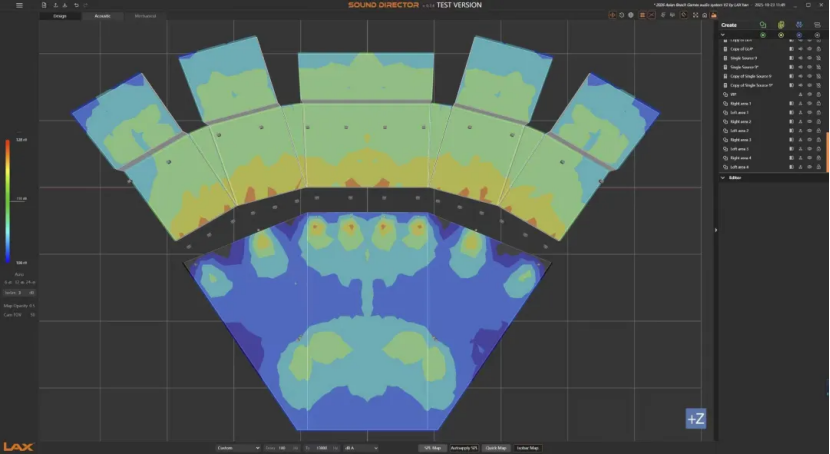Select the Copy of GLP row

(x=772, y=49)
